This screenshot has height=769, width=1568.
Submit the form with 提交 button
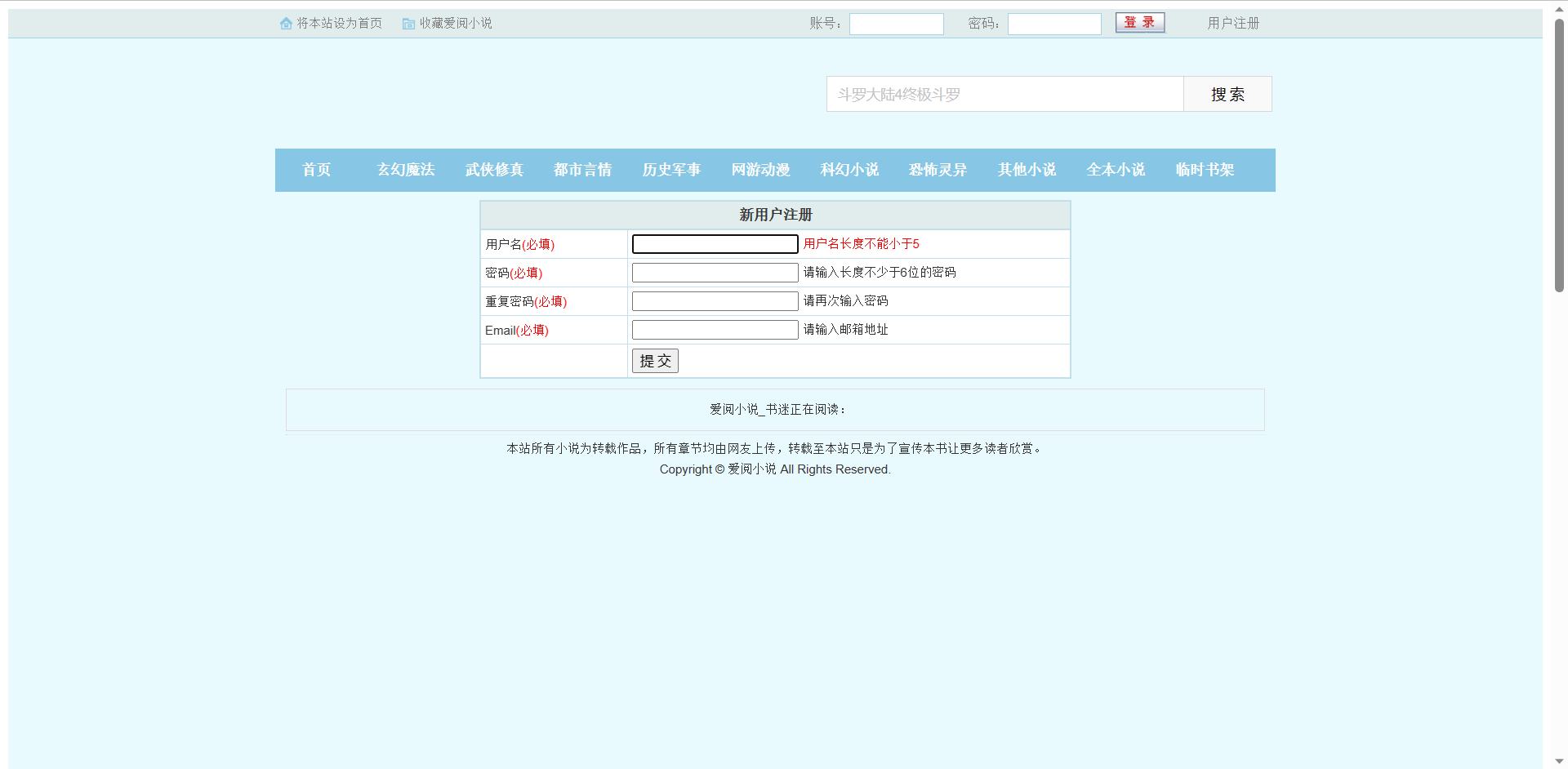coord(655,361)
